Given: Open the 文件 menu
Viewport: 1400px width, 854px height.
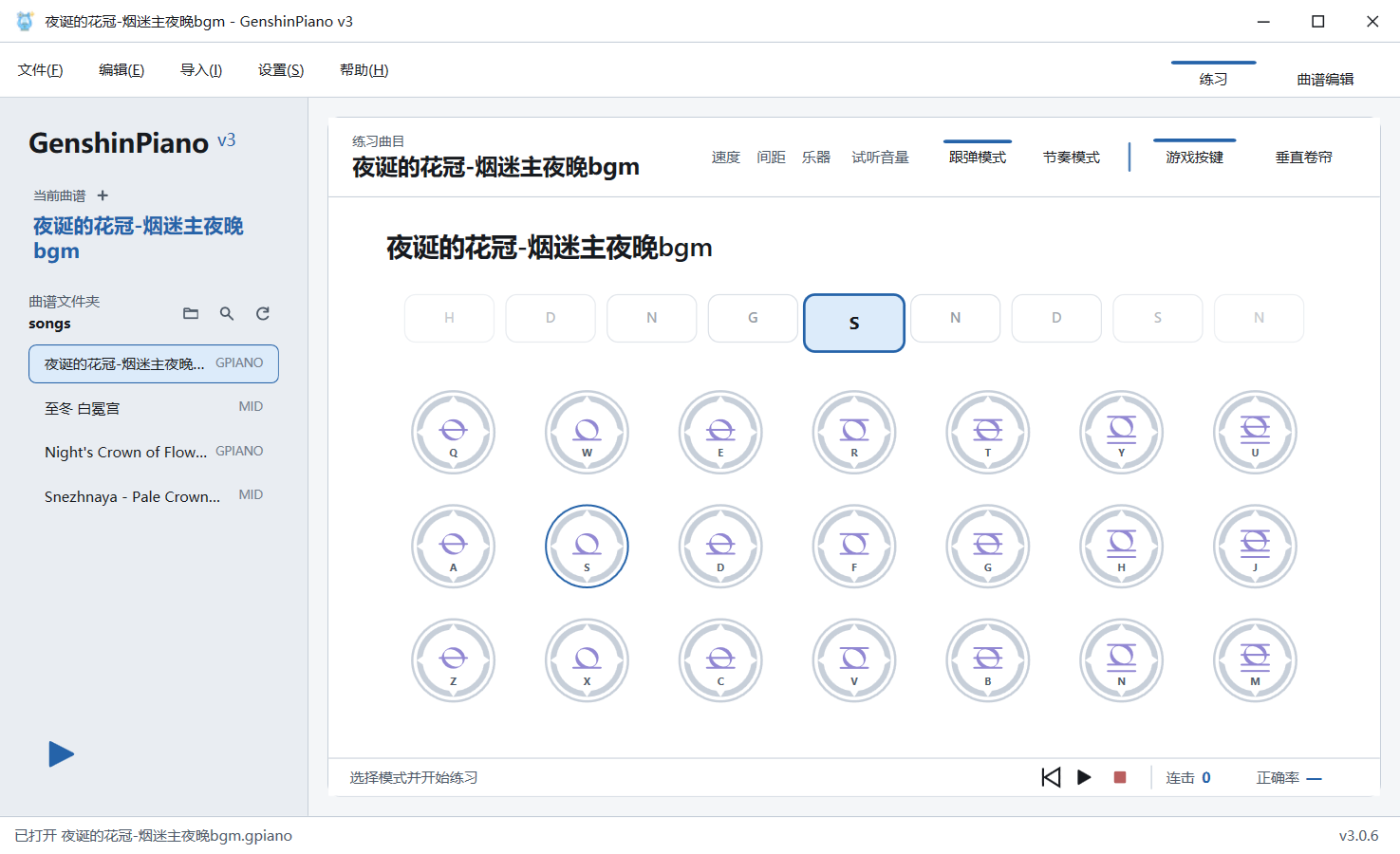Looking at the screenshot, I should [41, 70].
